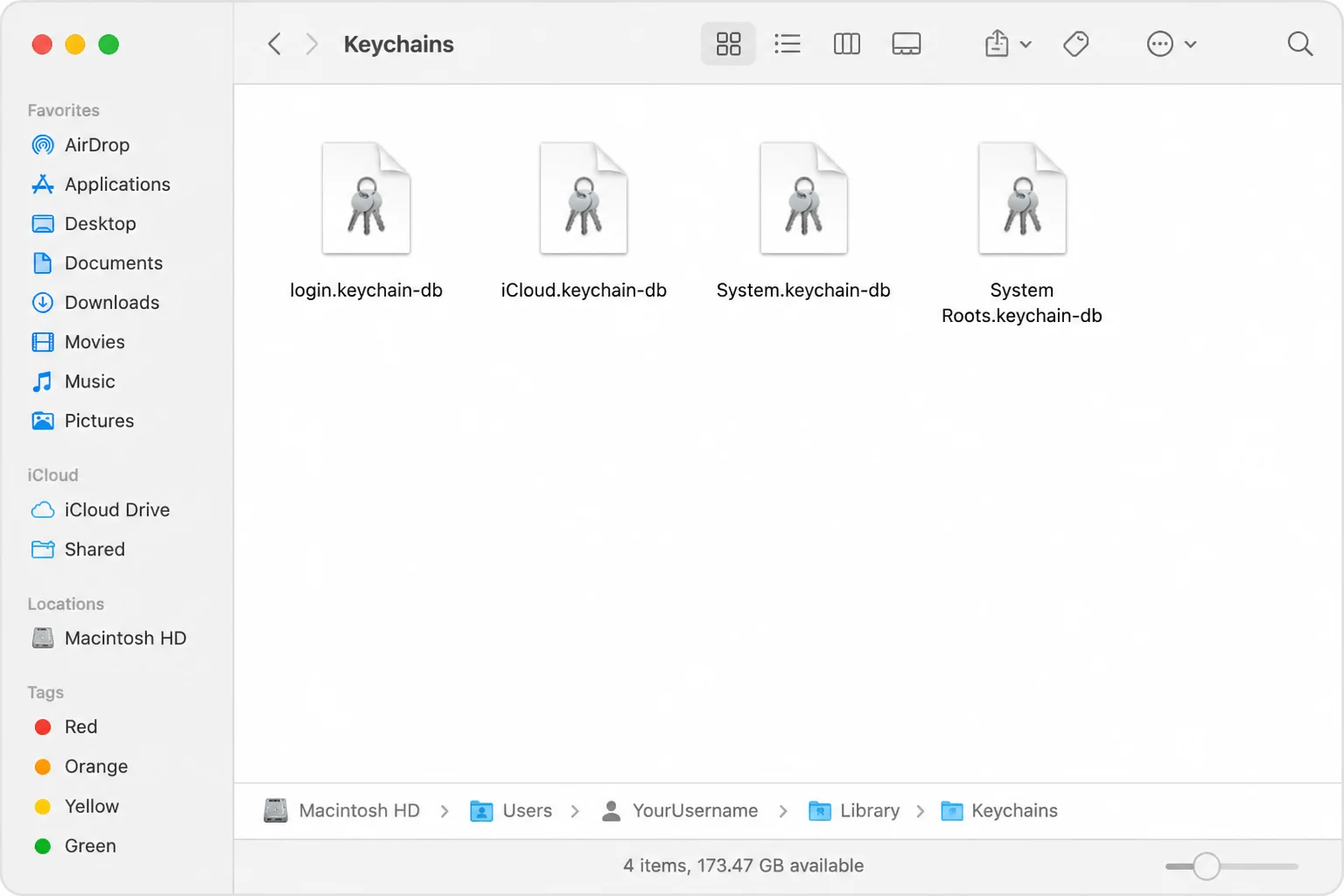
Task: Click the login.keychain-db file name
Action: pyautogui.click(x=367, y=290)
